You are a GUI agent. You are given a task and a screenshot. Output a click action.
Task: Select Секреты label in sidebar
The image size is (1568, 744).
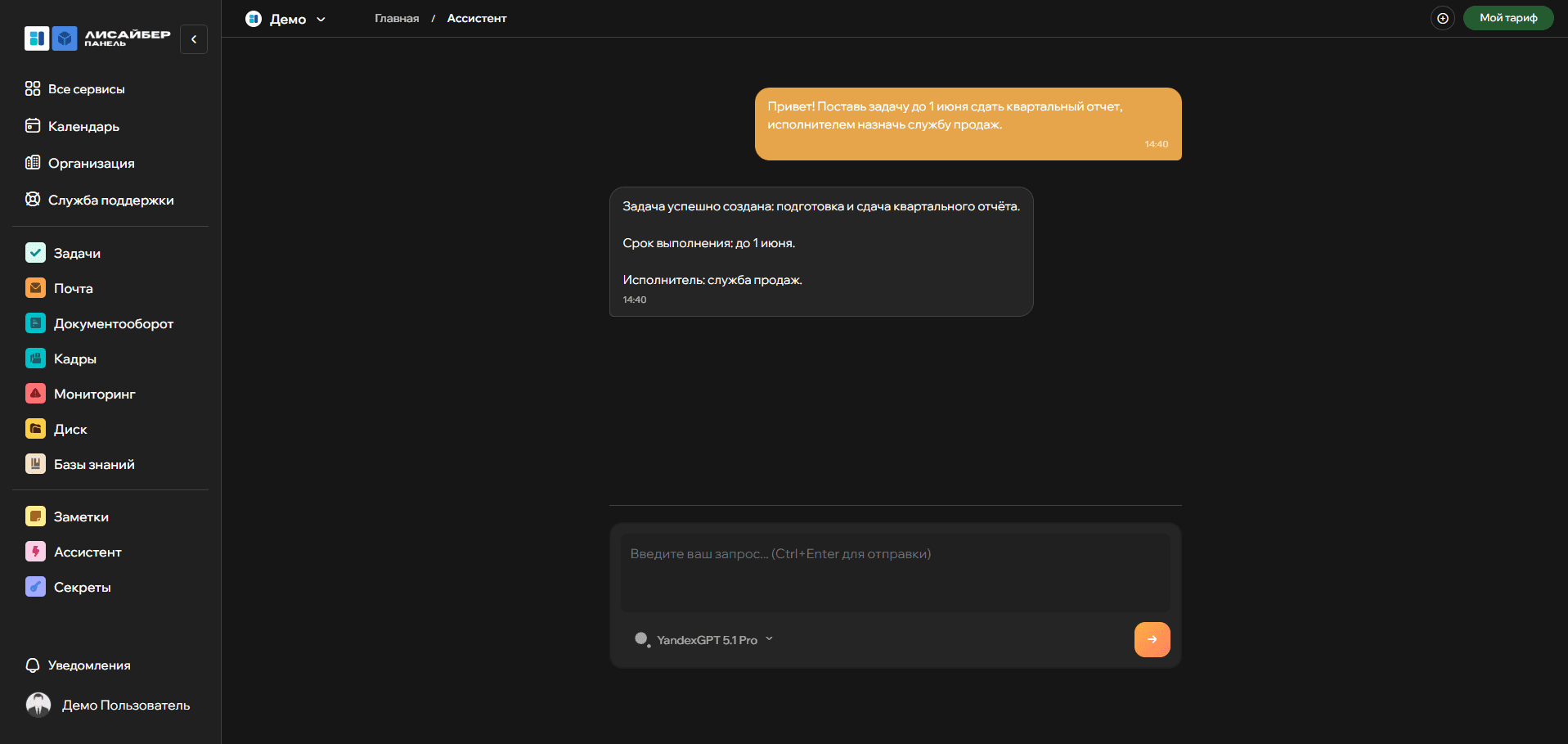pos(83,587)
